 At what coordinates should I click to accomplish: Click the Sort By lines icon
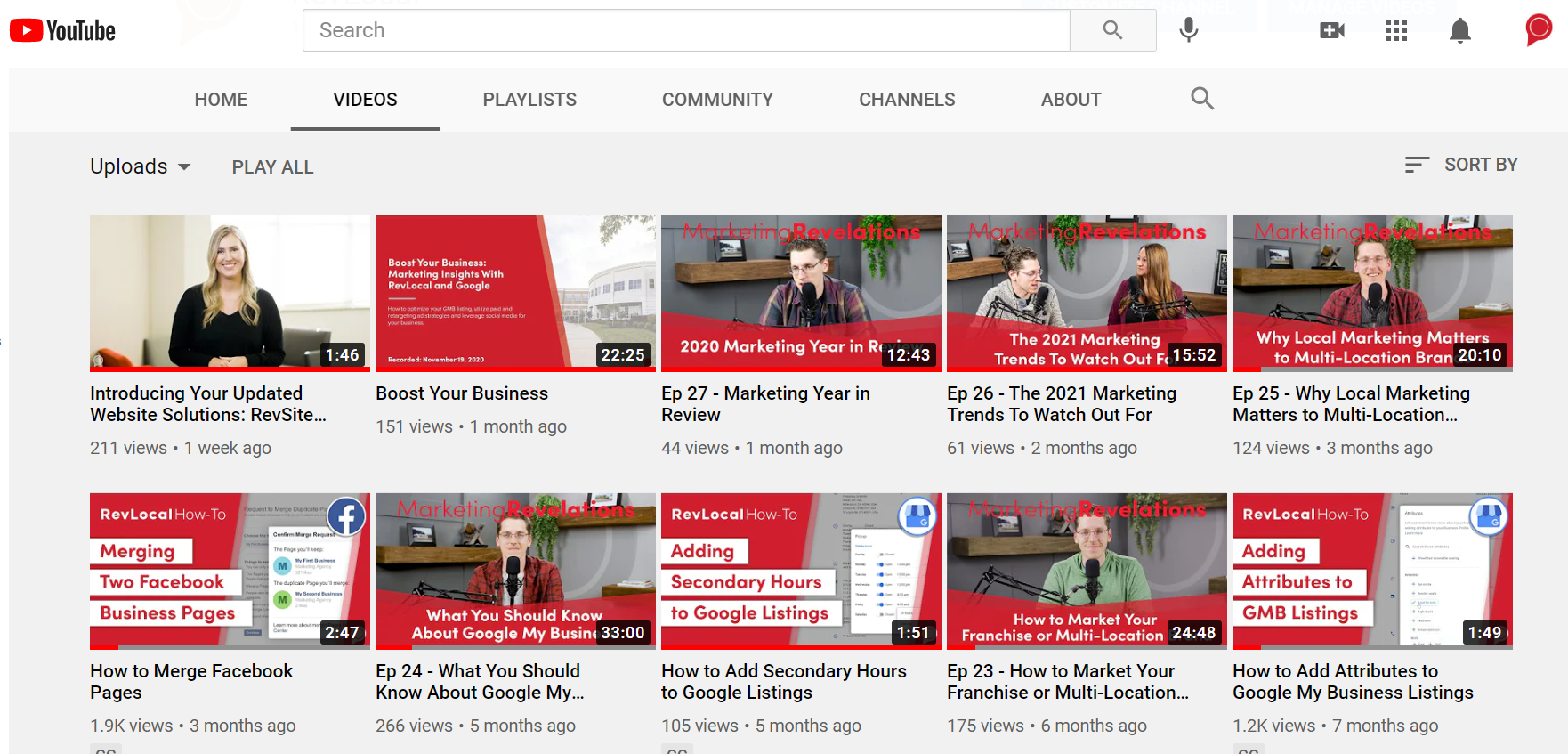[1417, 165]
